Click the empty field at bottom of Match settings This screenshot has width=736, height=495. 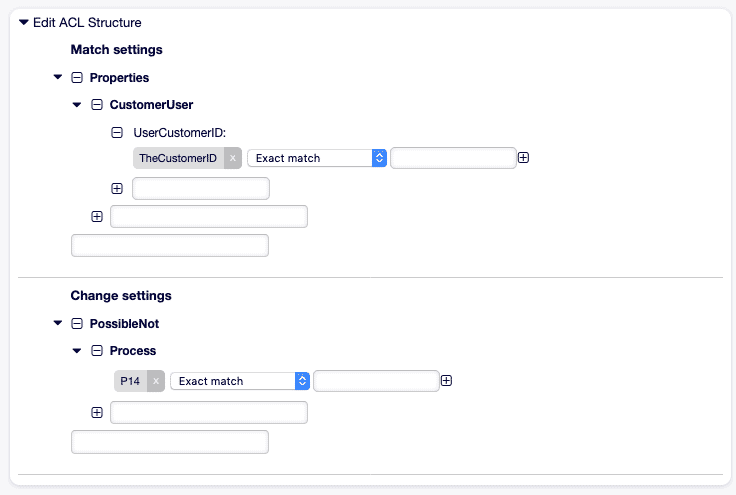coord(170,245)
